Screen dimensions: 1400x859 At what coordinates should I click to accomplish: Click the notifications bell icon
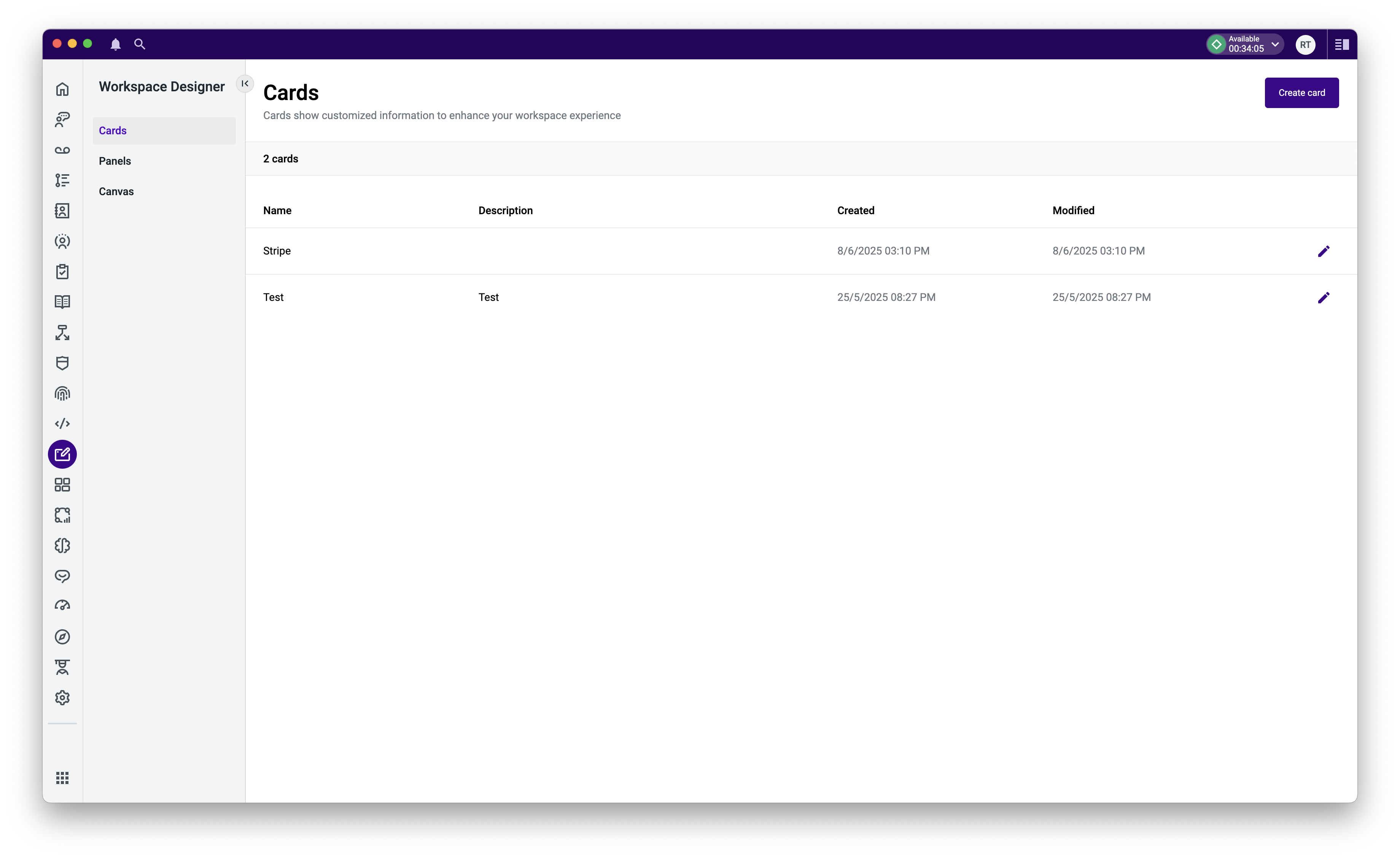pos(116,44)
